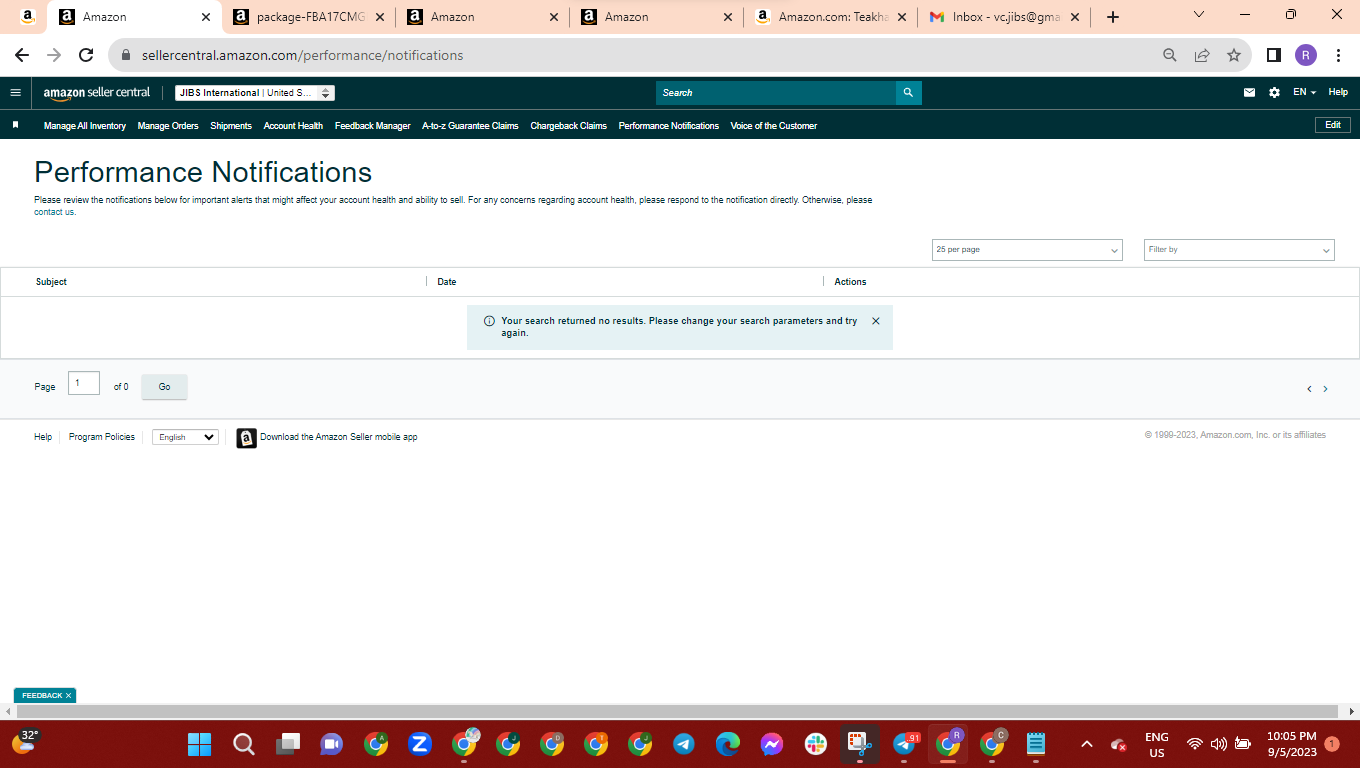This screenshot has height=768, width=1360.
Task: Click the Help link in the top header
Action: click(x=1338, y=92)
